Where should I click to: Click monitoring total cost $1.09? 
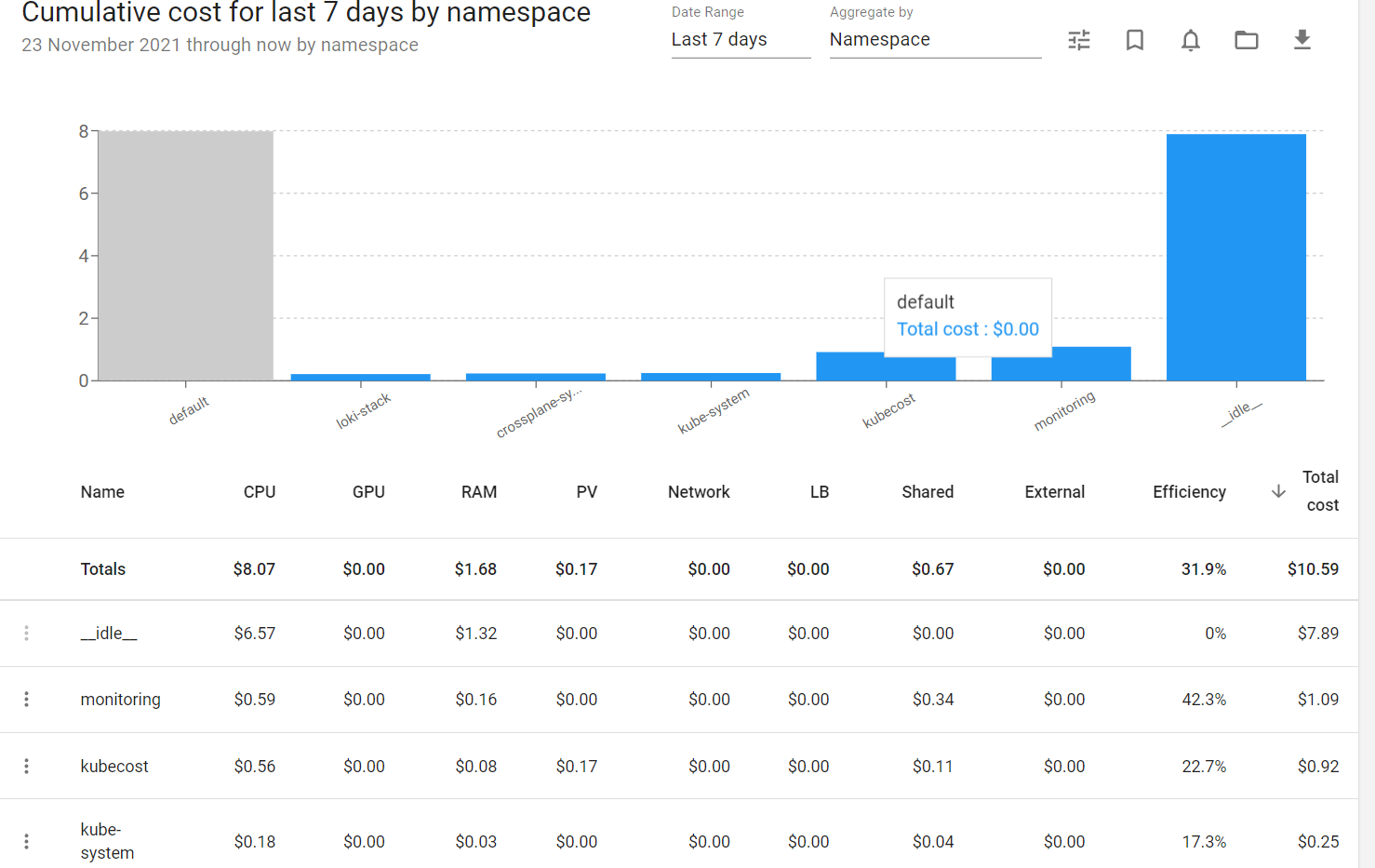click(x=1318, y=700)
